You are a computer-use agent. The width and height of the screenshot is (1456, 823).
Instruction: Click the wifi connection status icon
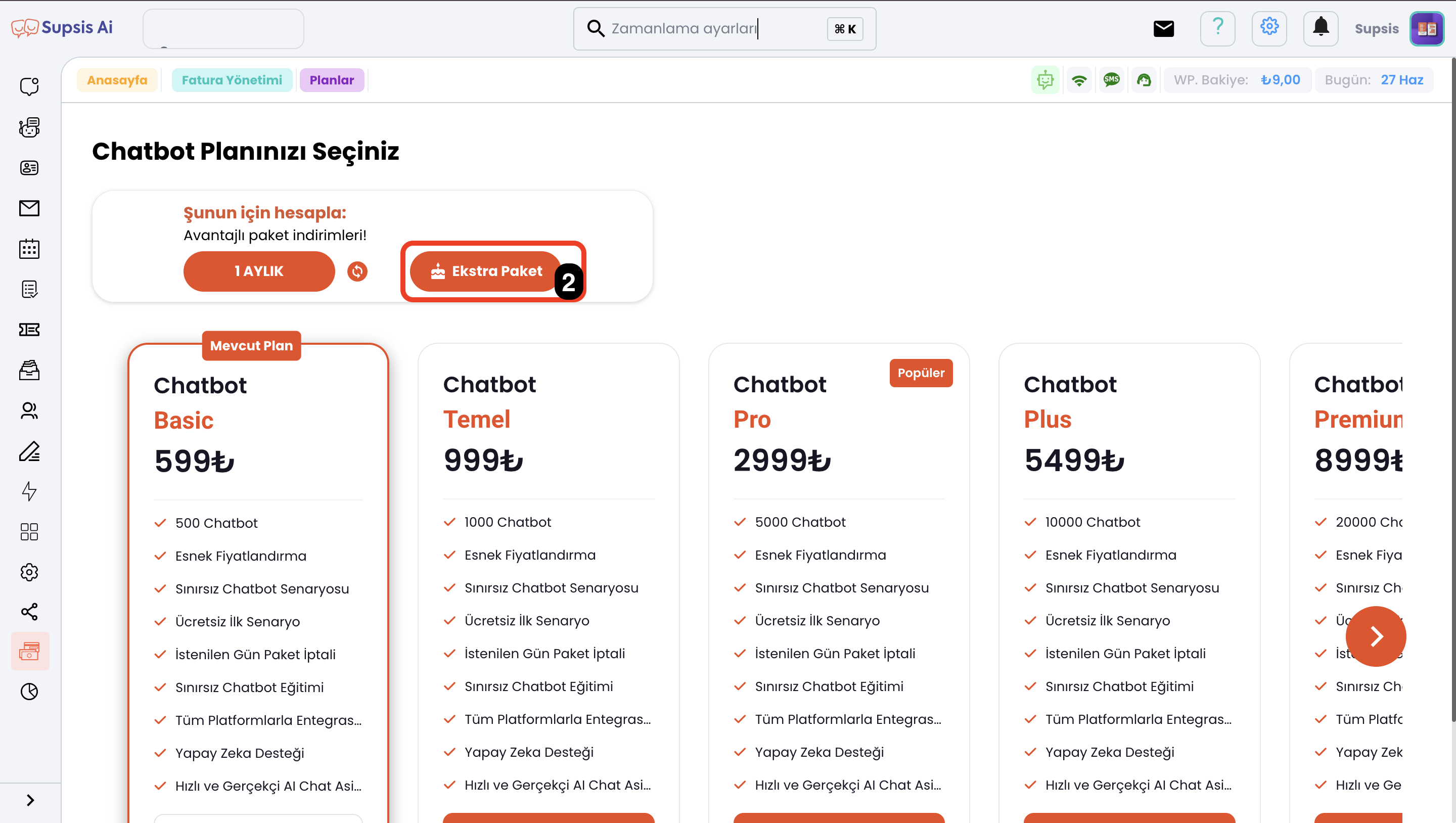[1079, 80]
